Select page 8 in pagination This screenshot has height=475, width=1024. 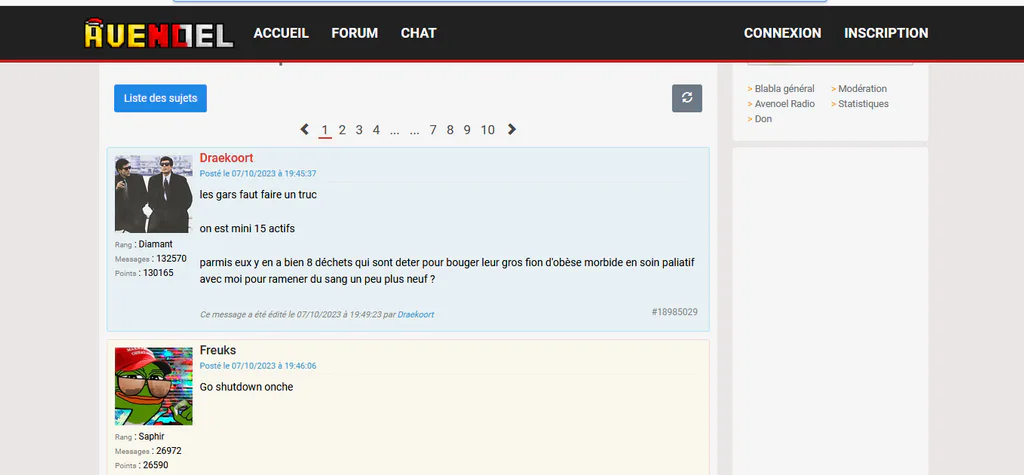[x=450, y=130]
